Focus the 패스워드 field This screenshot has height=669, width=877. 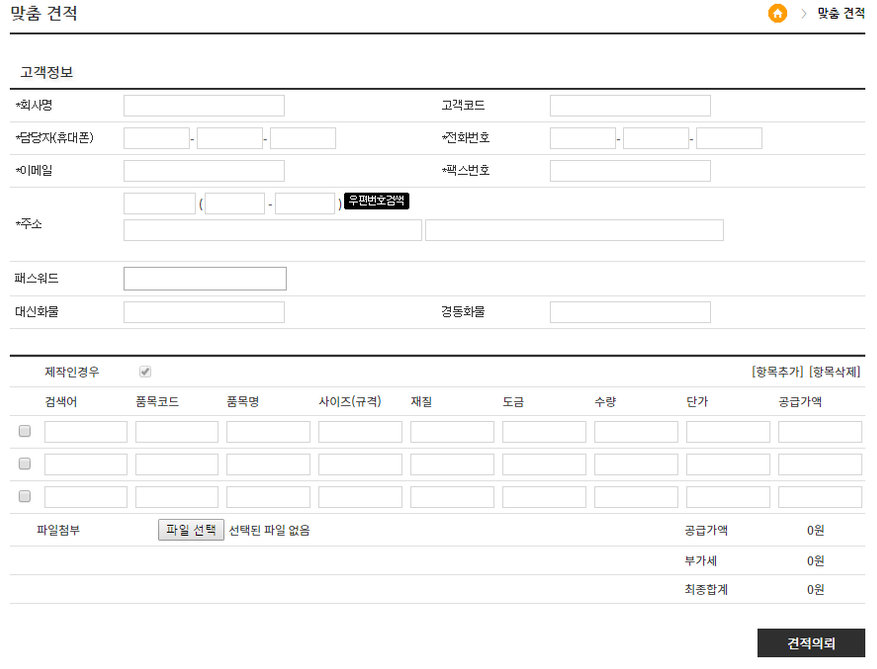[x=205, y=279]
